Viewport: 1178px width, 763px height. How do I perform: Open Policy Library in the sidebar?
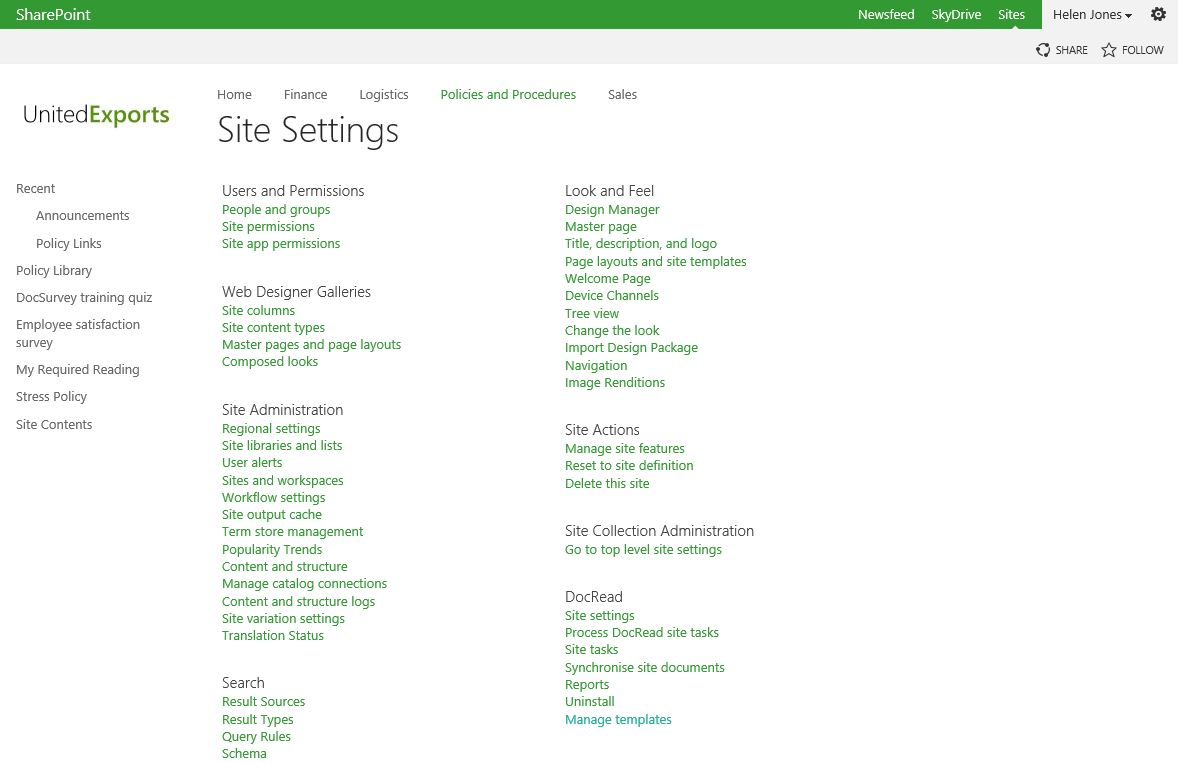tap(54, 271)
